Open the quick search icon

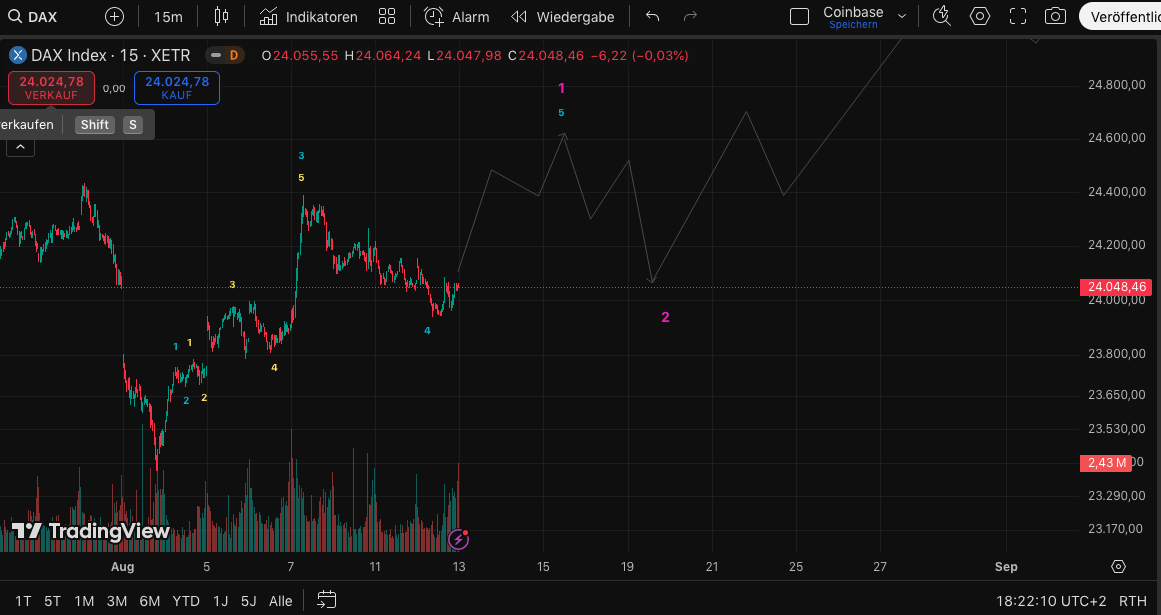point(941,17)
